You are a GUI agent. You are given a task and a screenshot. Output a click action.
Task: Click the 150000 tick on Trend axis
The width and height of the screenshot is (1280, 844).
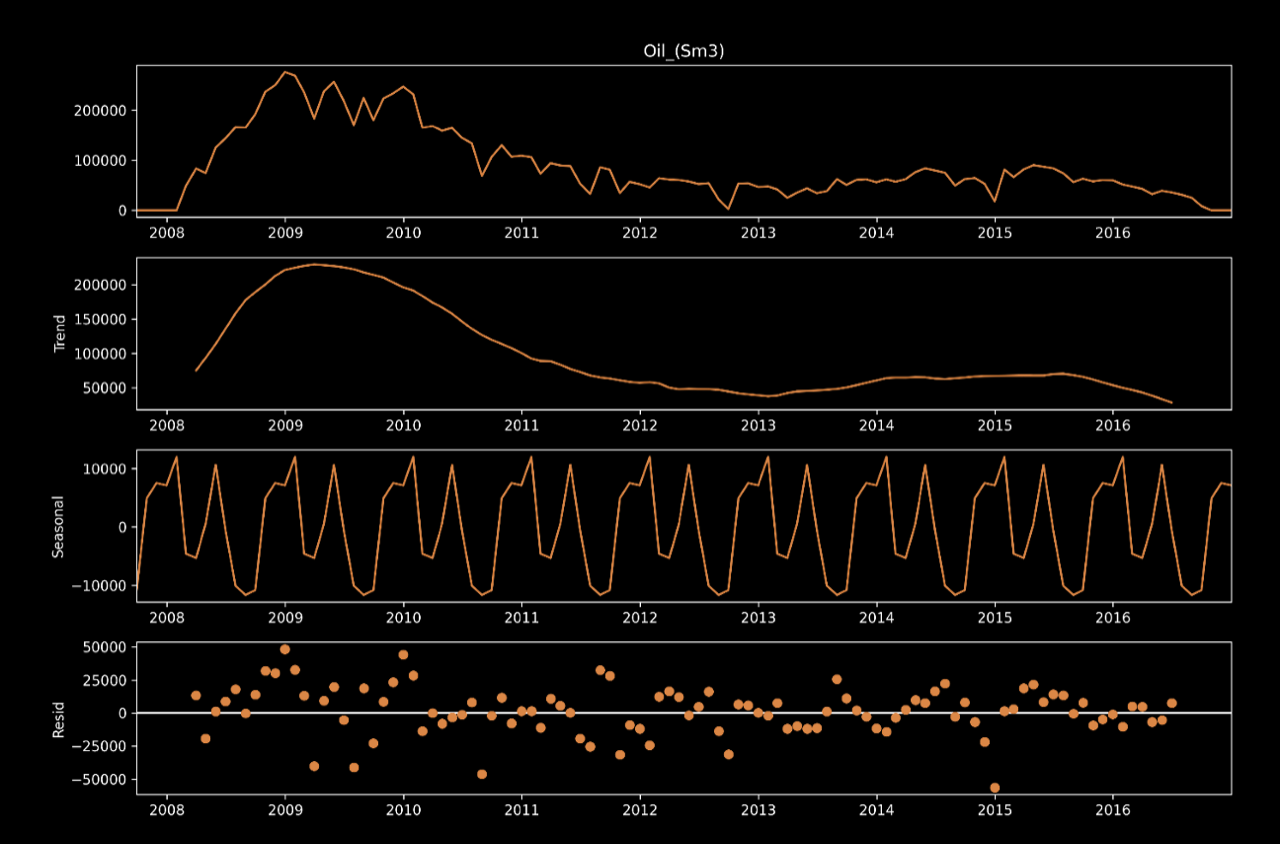100,320
